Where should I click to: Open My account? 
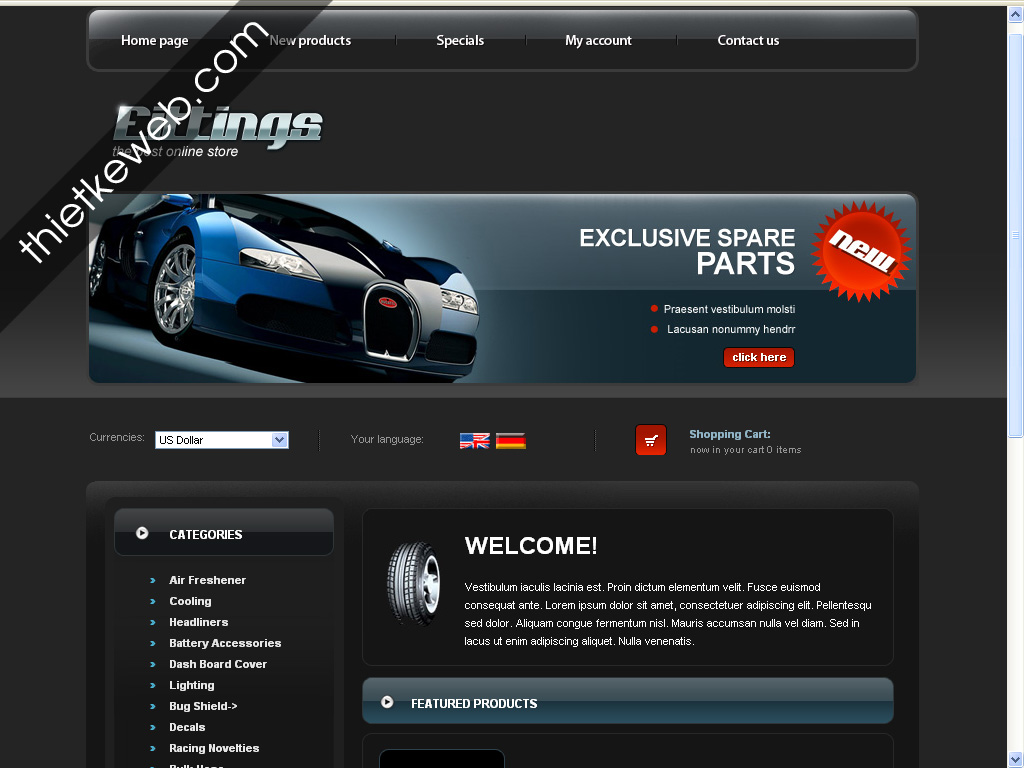click(x=598, y=40)
